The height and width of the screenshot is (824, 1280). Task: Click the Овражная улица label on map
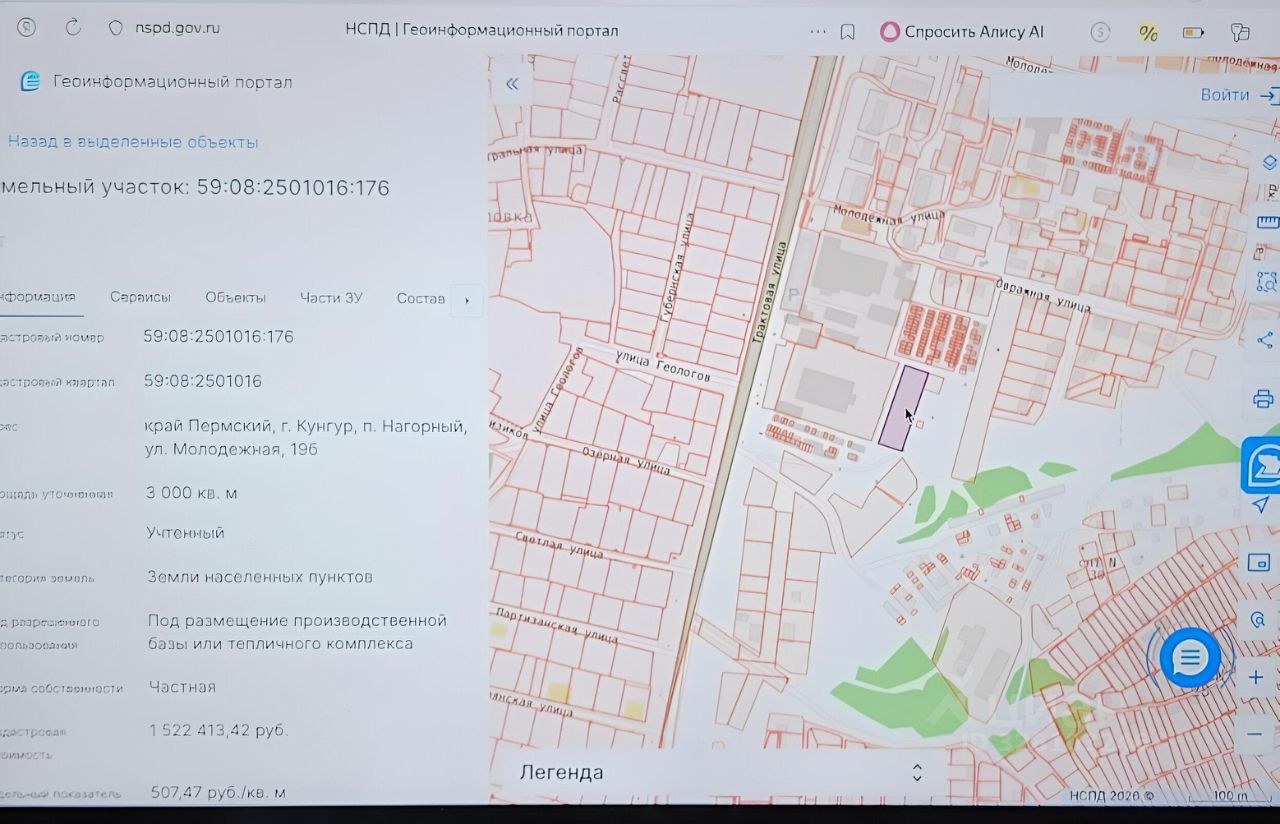1043,298
